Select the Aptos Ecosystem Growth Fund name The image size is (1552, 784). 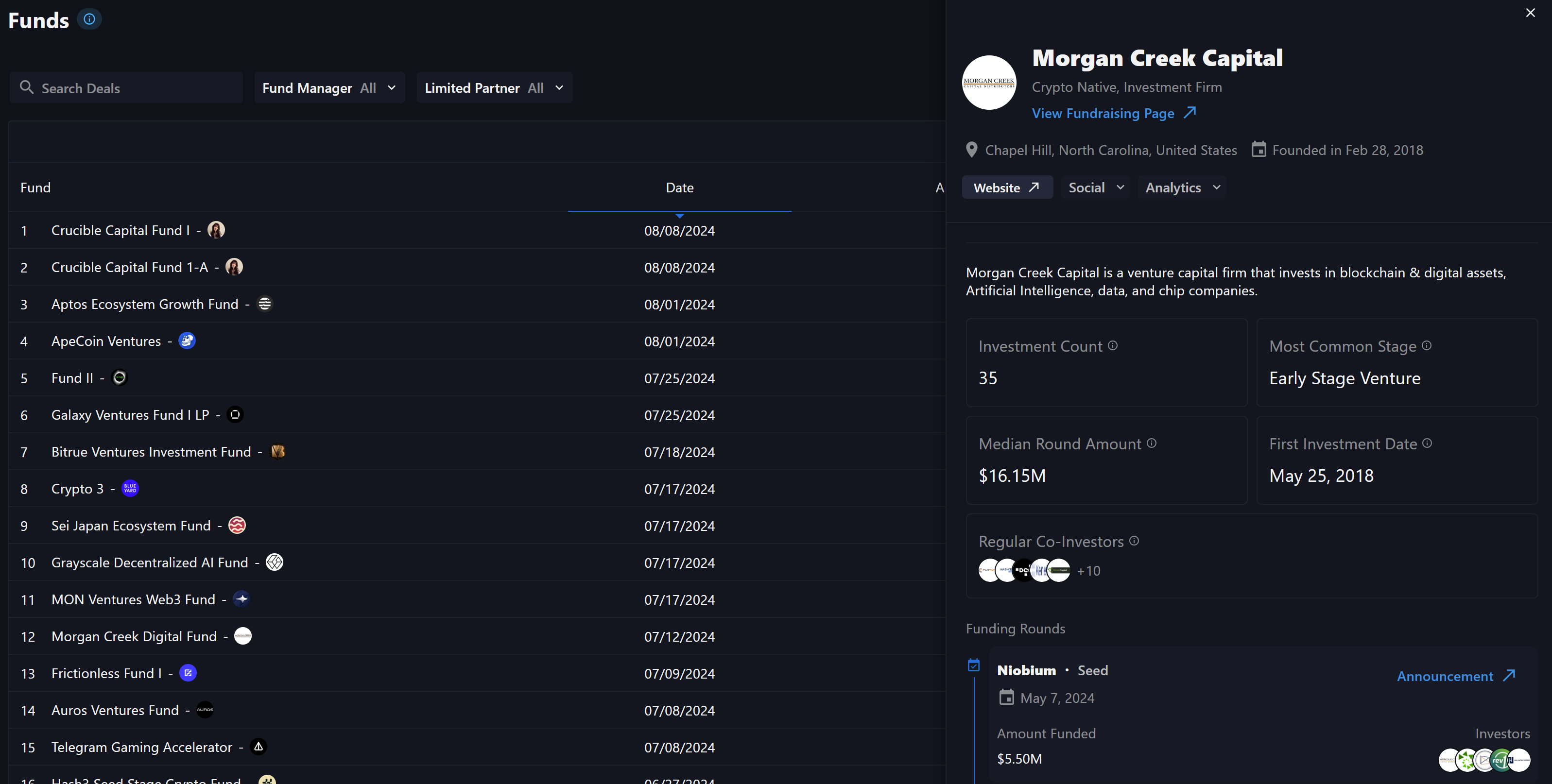click(x=145, y=304)
